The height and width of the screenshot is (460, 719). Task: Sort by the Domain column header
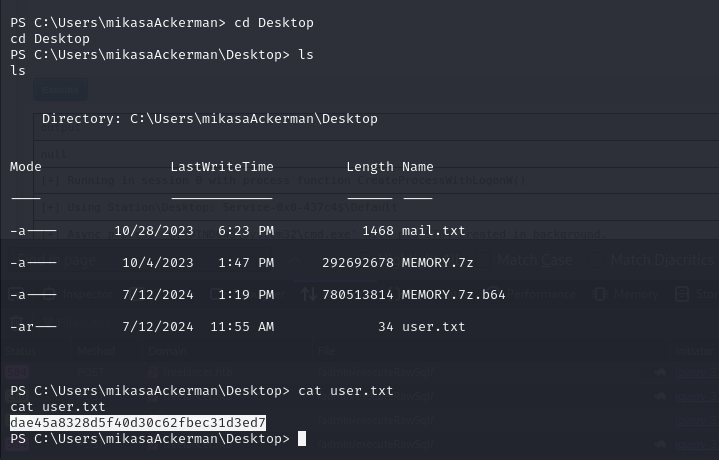pos(167,351)
